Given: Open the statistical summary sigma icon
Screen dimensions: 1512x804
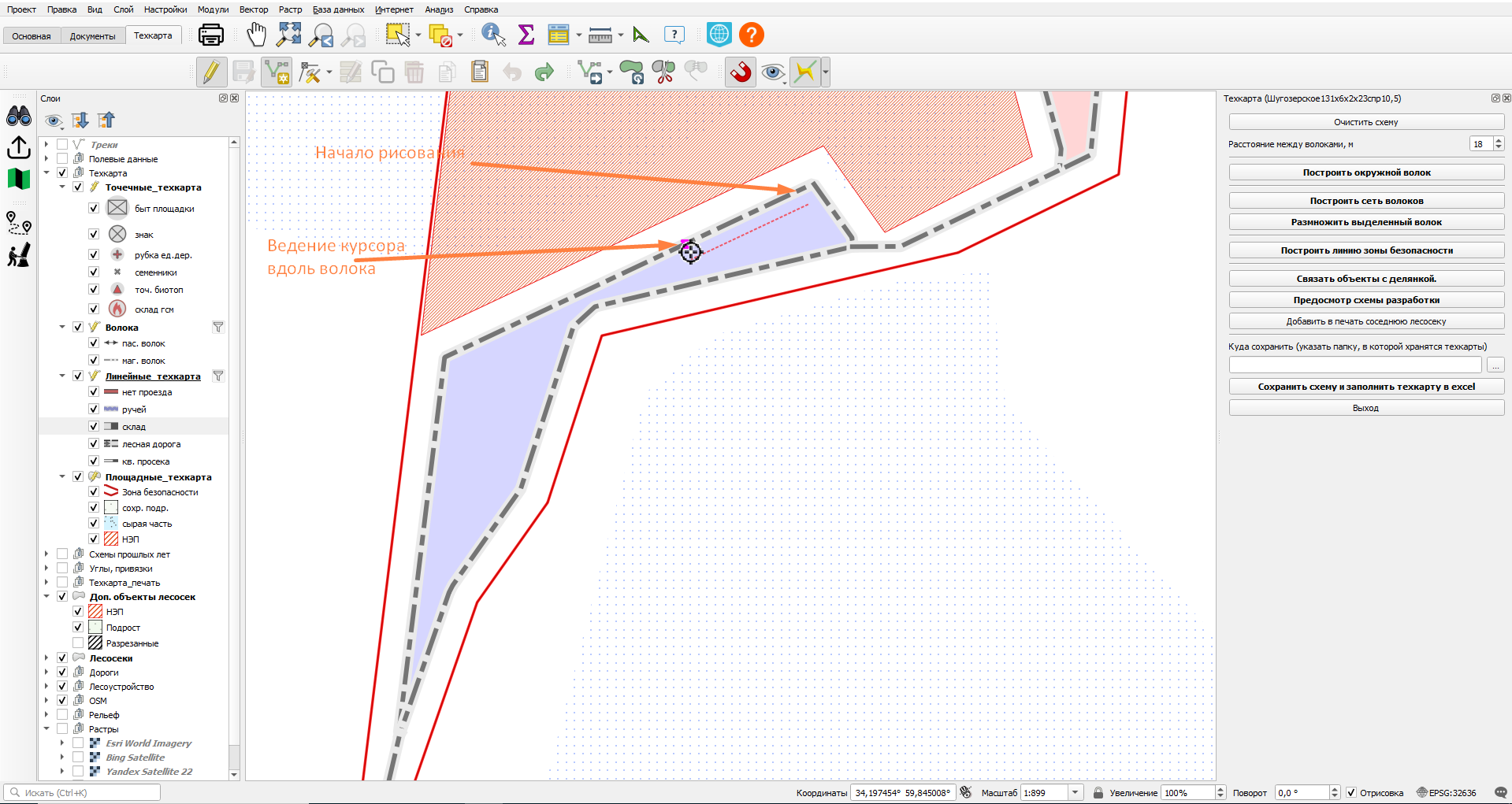Looking at the screenshot, I should 526,35.
